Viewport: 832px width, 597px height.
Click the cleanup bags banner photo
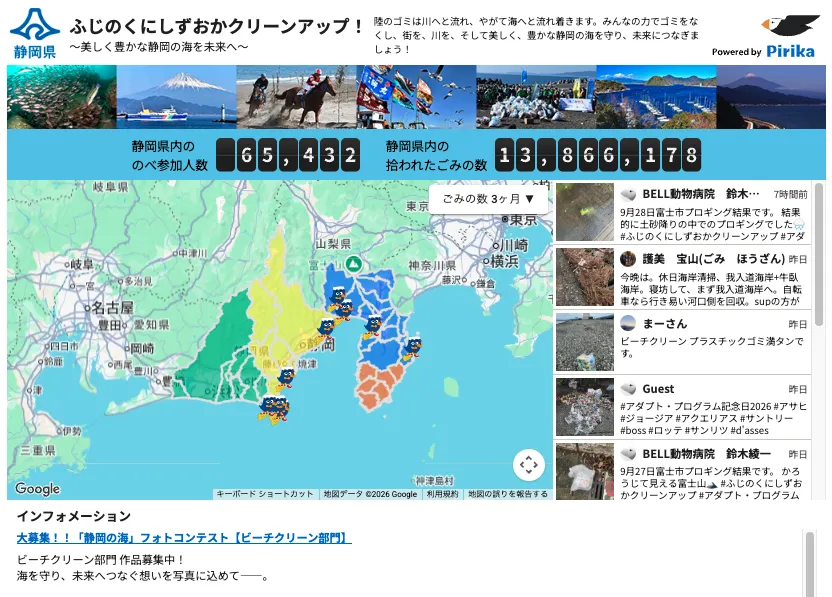pyautogui.click(x=536, y=97)
